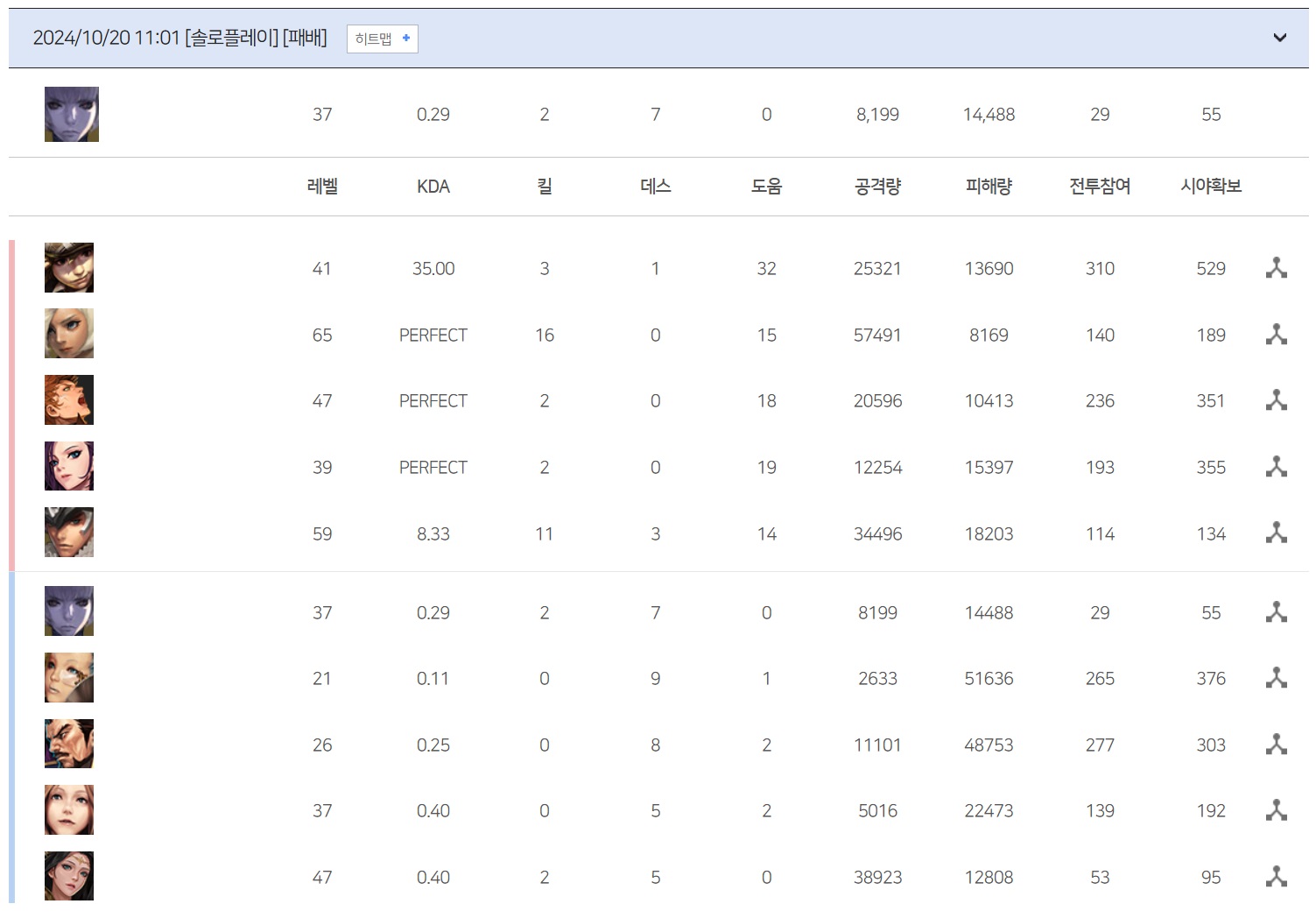Select the character portrait in the 8.33 KDA row
The width and height of the screenshot is (1316, 918).
pyautogui.click(x=69, y=532)
